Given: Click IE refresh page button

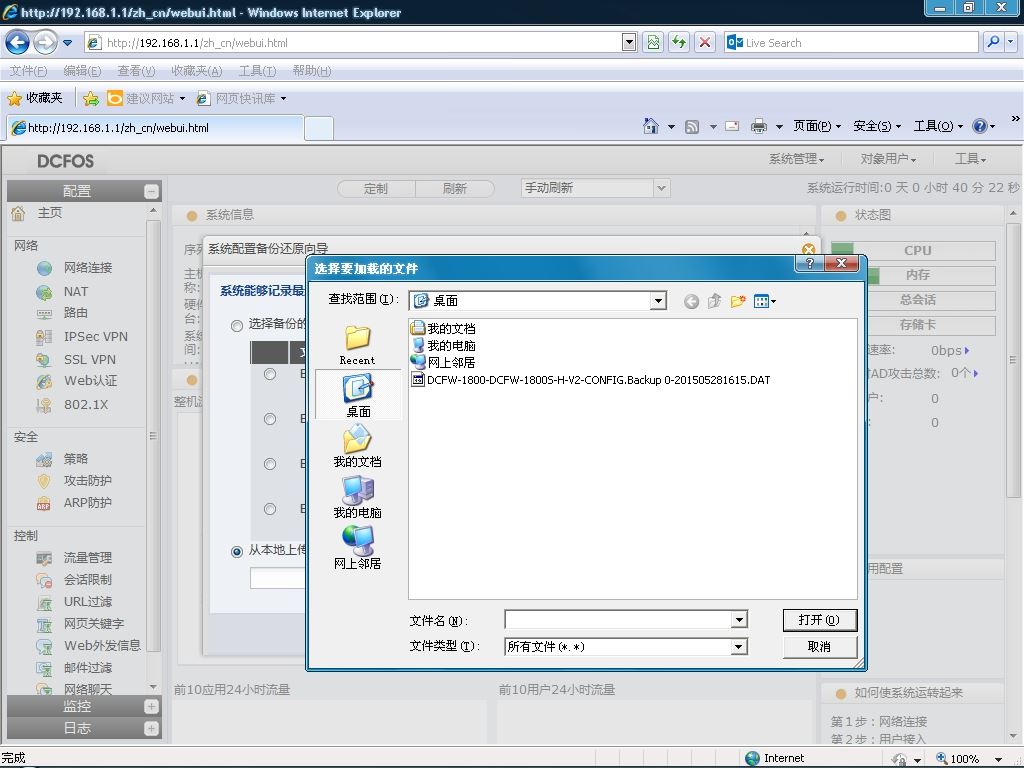Looking at the screenshot, I should [x=679, y=42].
